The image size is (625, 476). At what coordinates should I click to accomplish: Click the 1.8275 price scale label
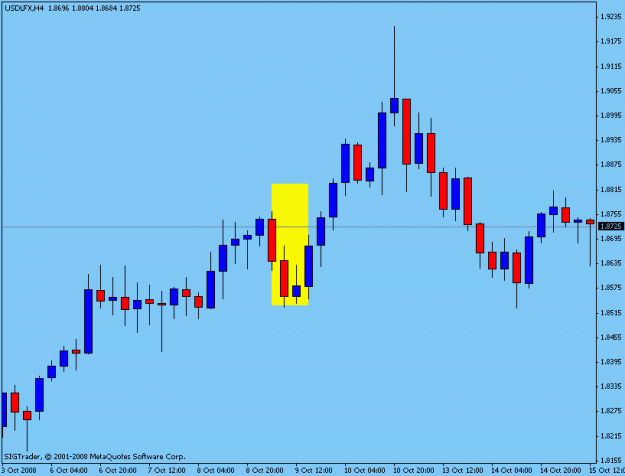611,411
